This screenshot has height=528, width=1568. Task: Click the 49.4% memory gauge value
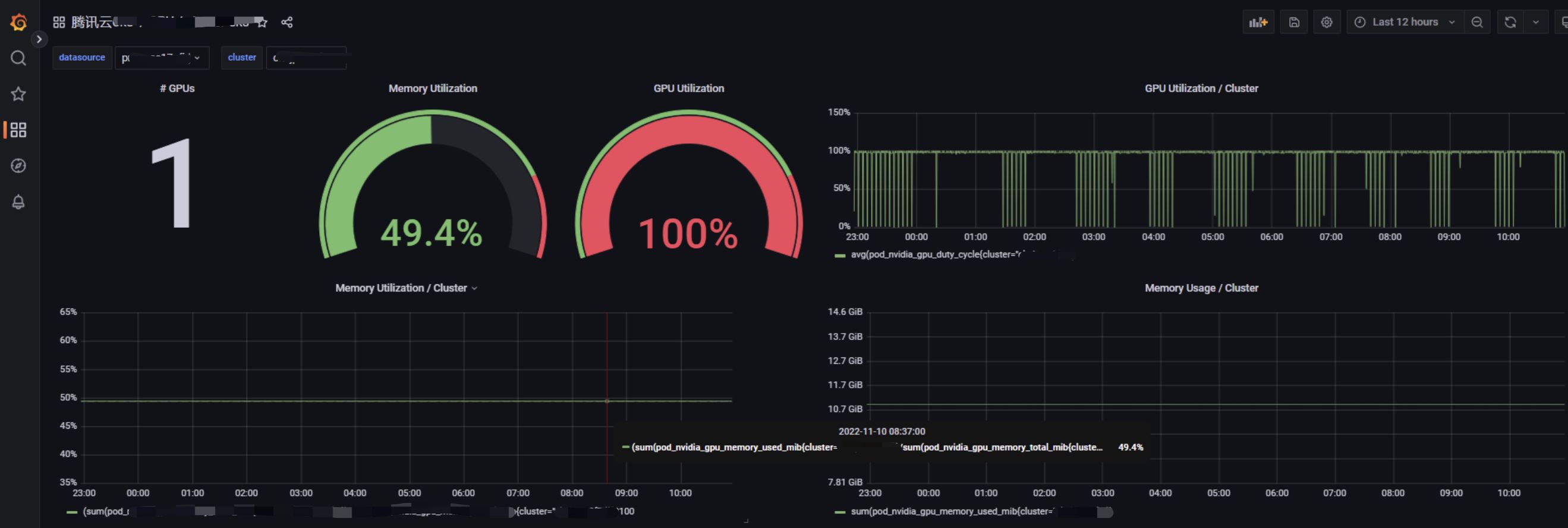coord(431,233)
